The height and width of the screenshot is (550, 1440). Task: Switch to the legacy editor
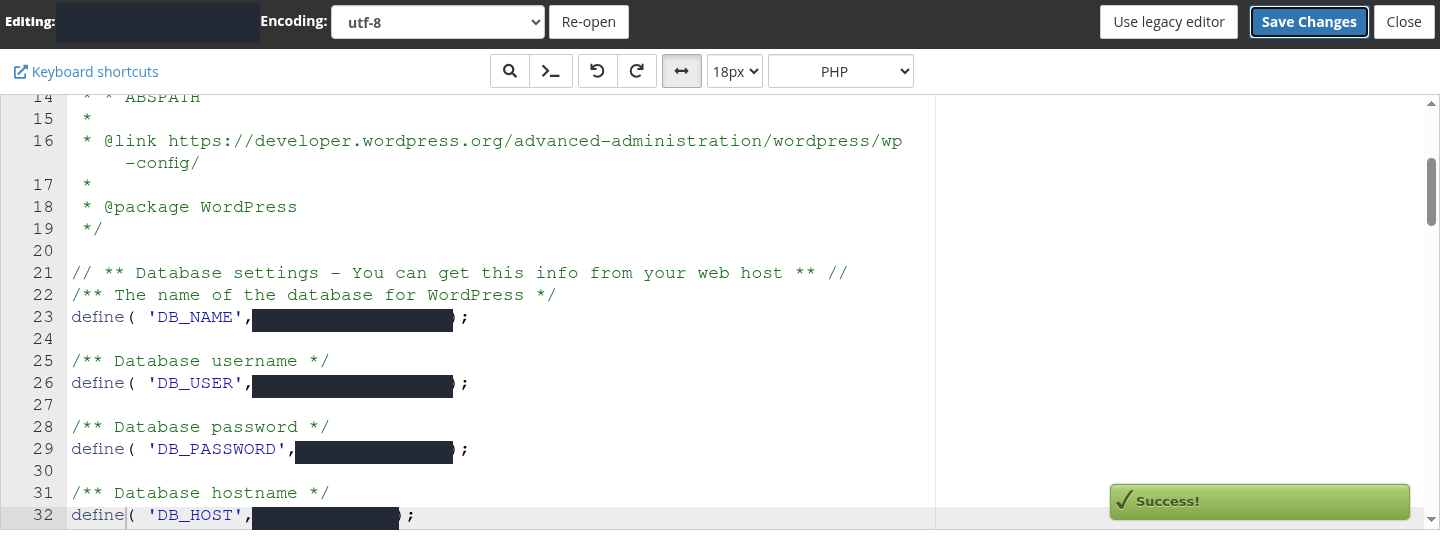point(1169,22)
